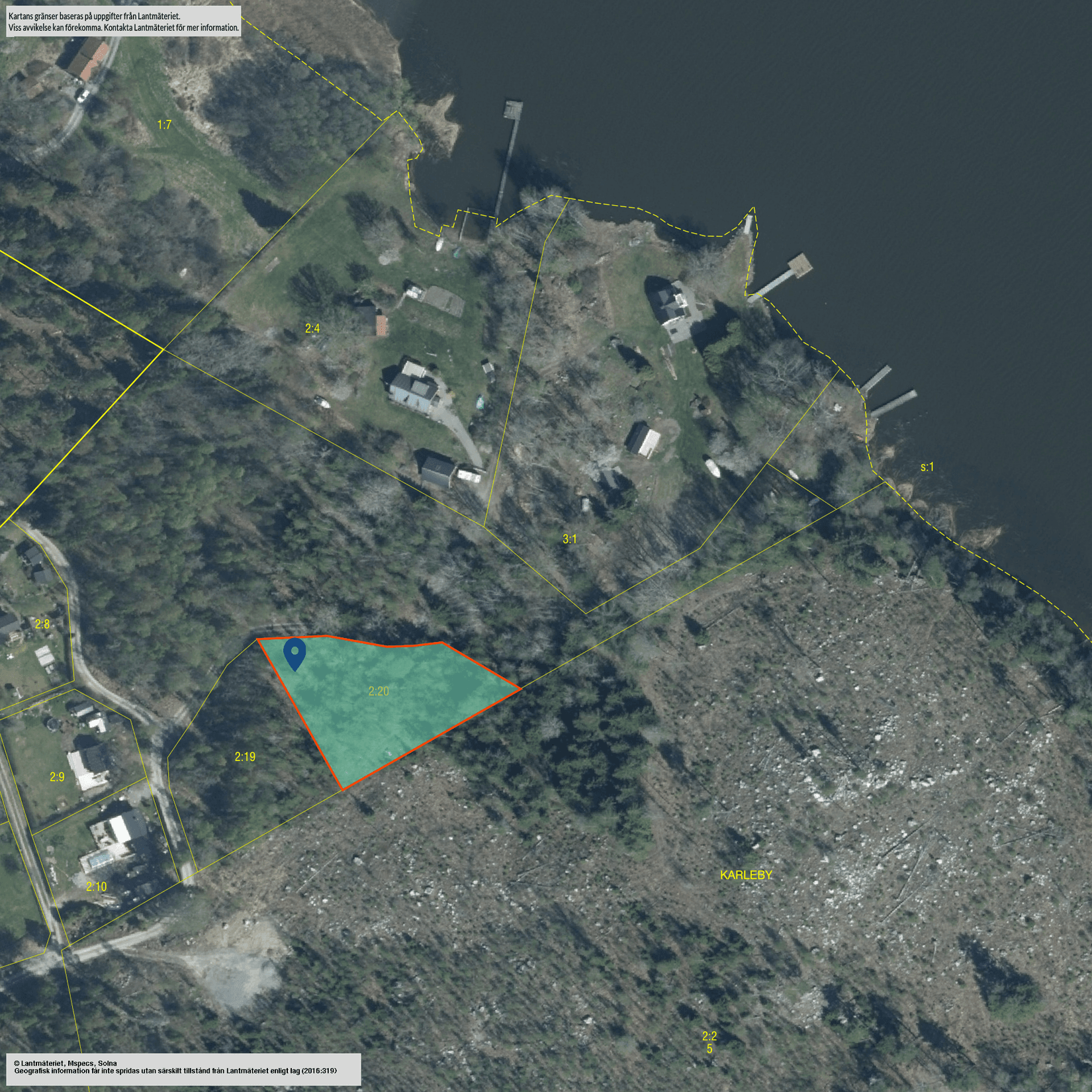This screenshot has height=1092, width=1092.
Task: Select the 2:8 parcel label
Action: (42, 624)
